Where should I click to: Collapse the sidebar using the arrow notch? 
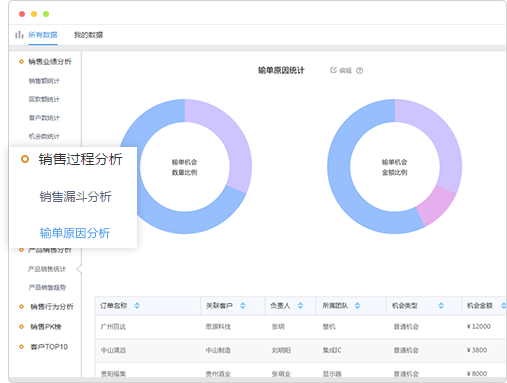coord(79,269)
